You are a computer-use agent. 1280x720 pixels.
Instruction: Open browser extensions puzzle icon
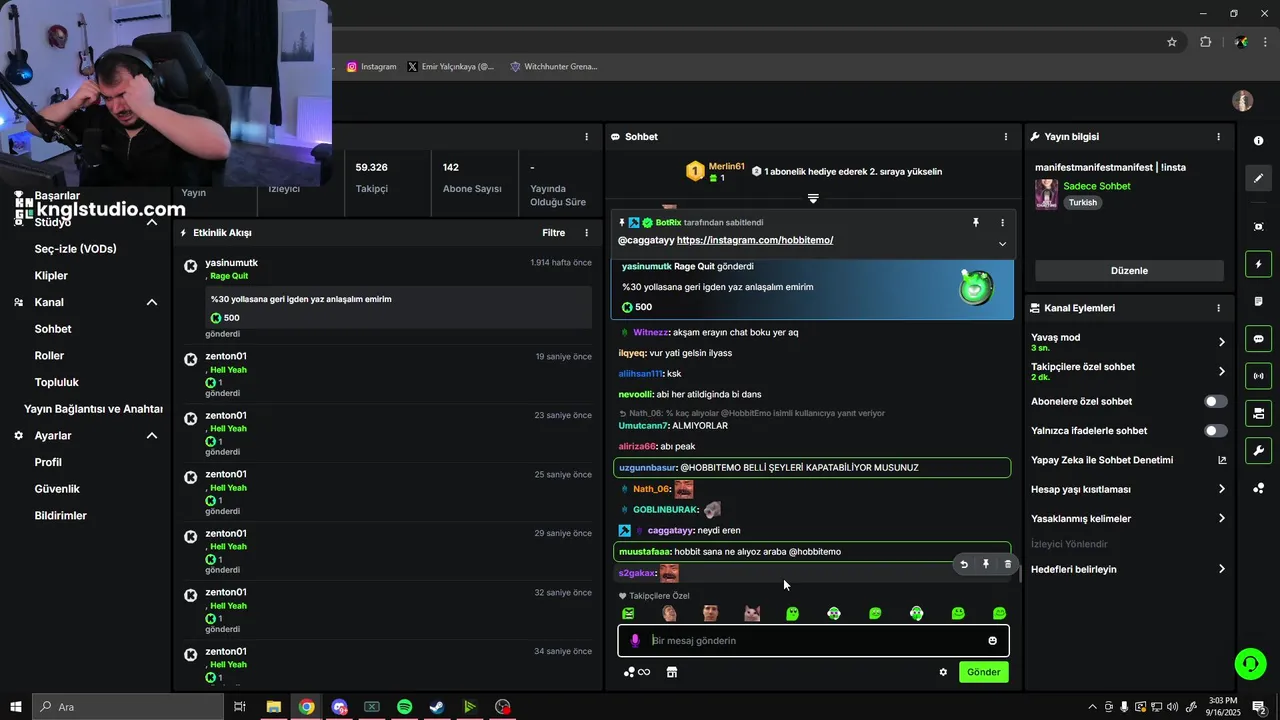[1205, 42]
